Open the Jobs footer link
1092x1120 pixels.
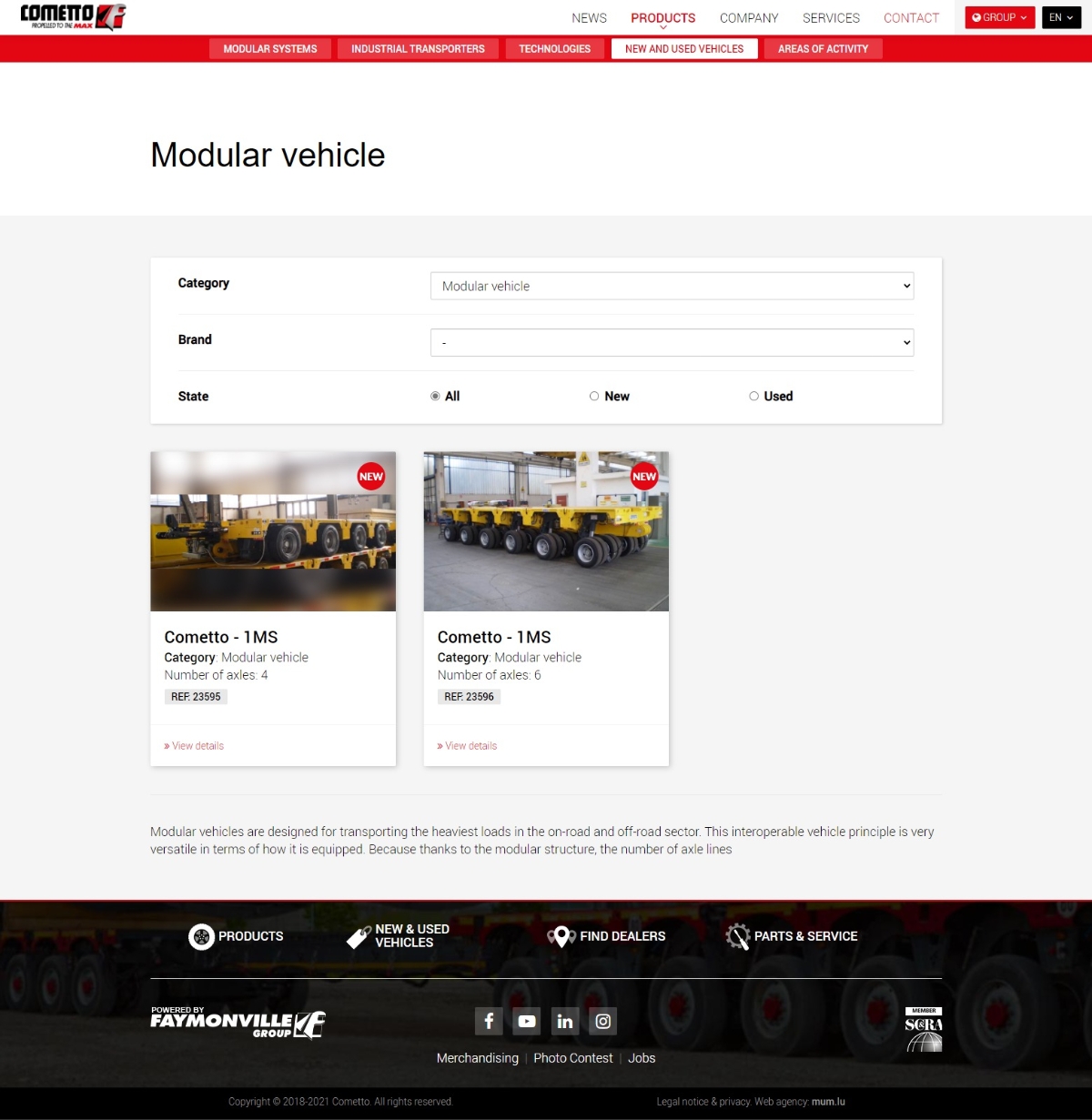[x=642, y=1058]
